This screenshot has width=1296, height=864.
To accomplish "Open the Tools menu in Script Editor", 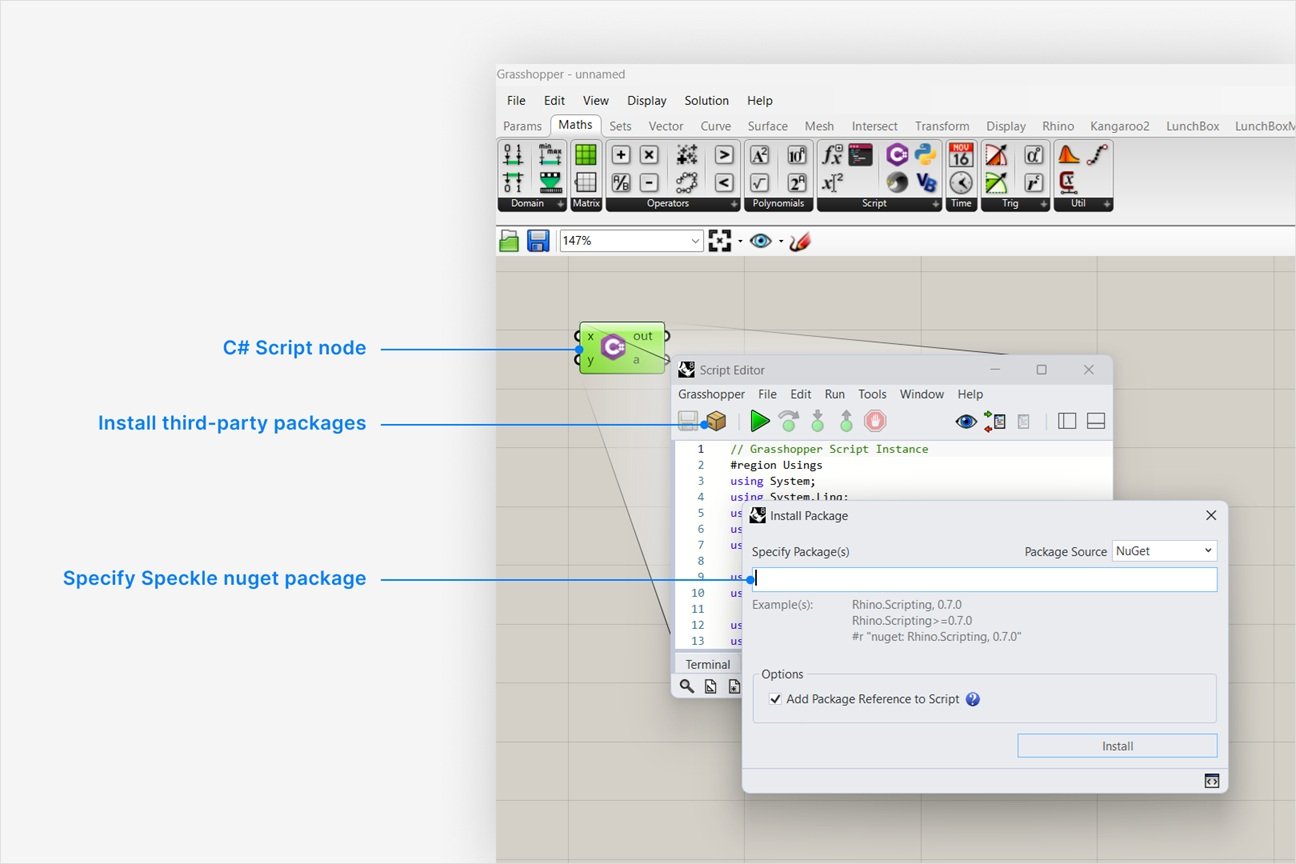I will [872, 394].
